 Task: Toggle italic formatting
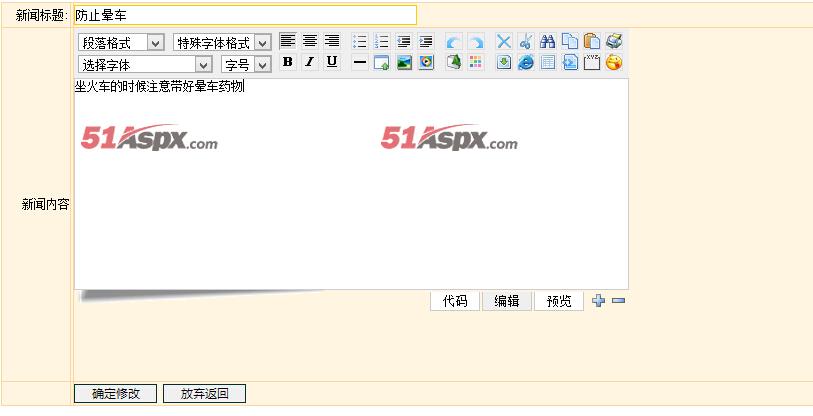click(310, 62)
